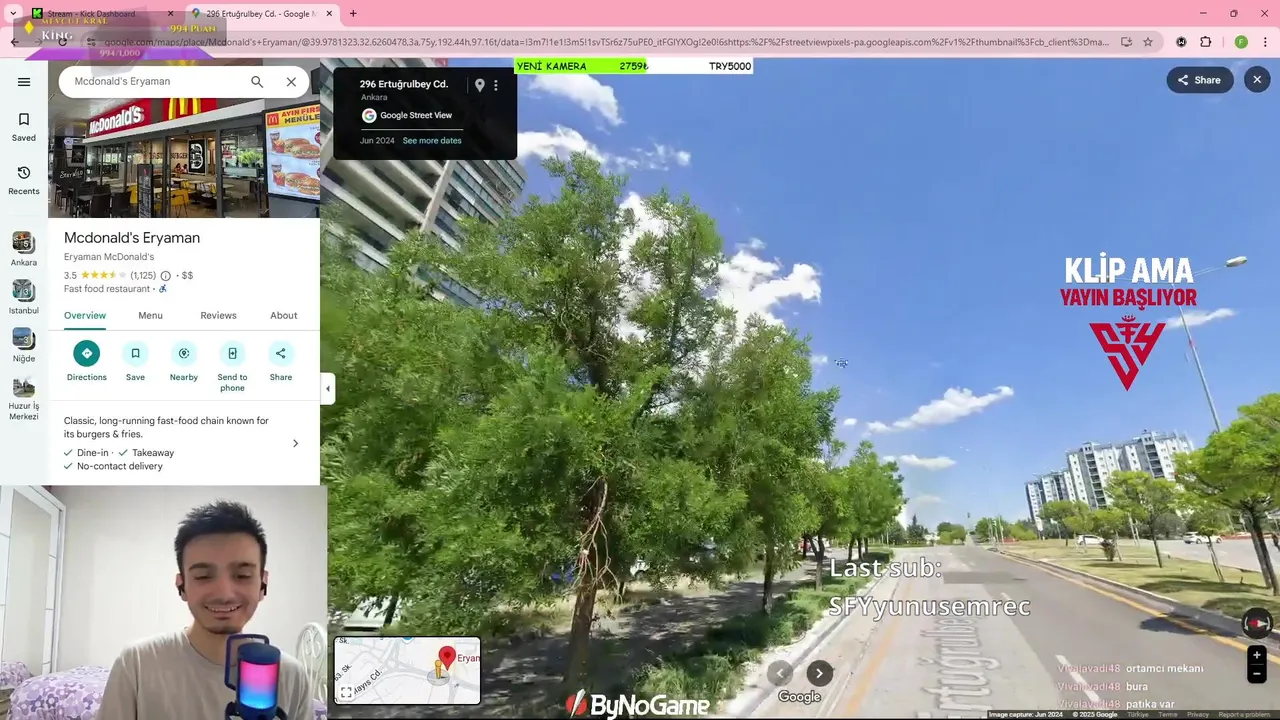Open Saved places in sidebar
The image size is (1280, 720).
(x=24, y=126)
